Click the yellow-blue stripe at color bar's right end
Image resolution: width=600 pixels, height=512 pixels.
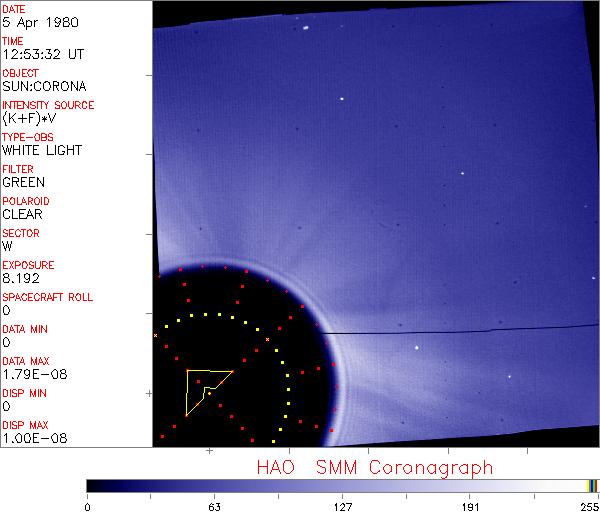click(x=592, y=485)
